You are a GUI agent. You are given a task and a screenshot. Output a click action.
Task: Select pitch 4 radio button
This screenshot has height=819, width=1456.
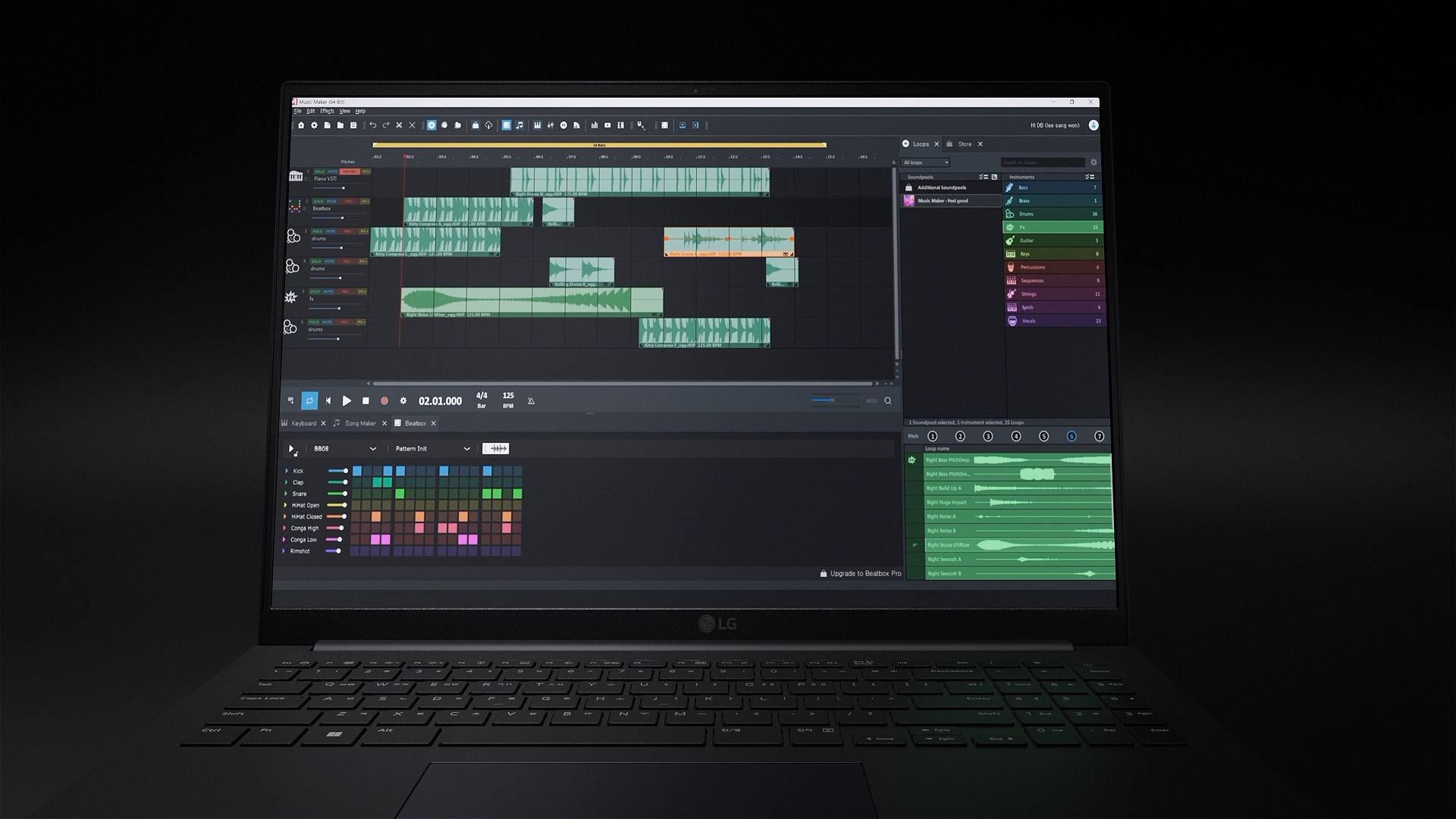pyautogui.click(x=1016, y=436)
